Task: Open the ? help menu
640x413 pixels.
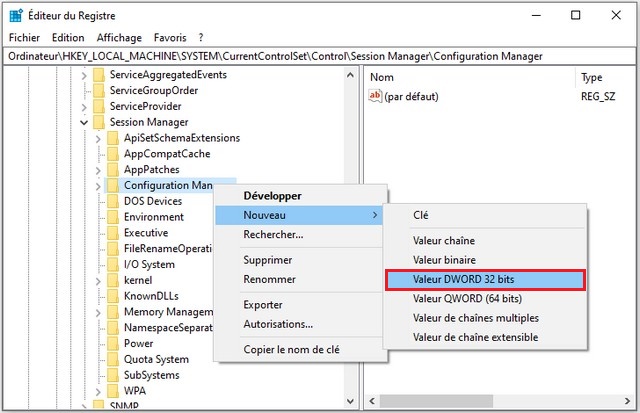Action: click(201, 38)
